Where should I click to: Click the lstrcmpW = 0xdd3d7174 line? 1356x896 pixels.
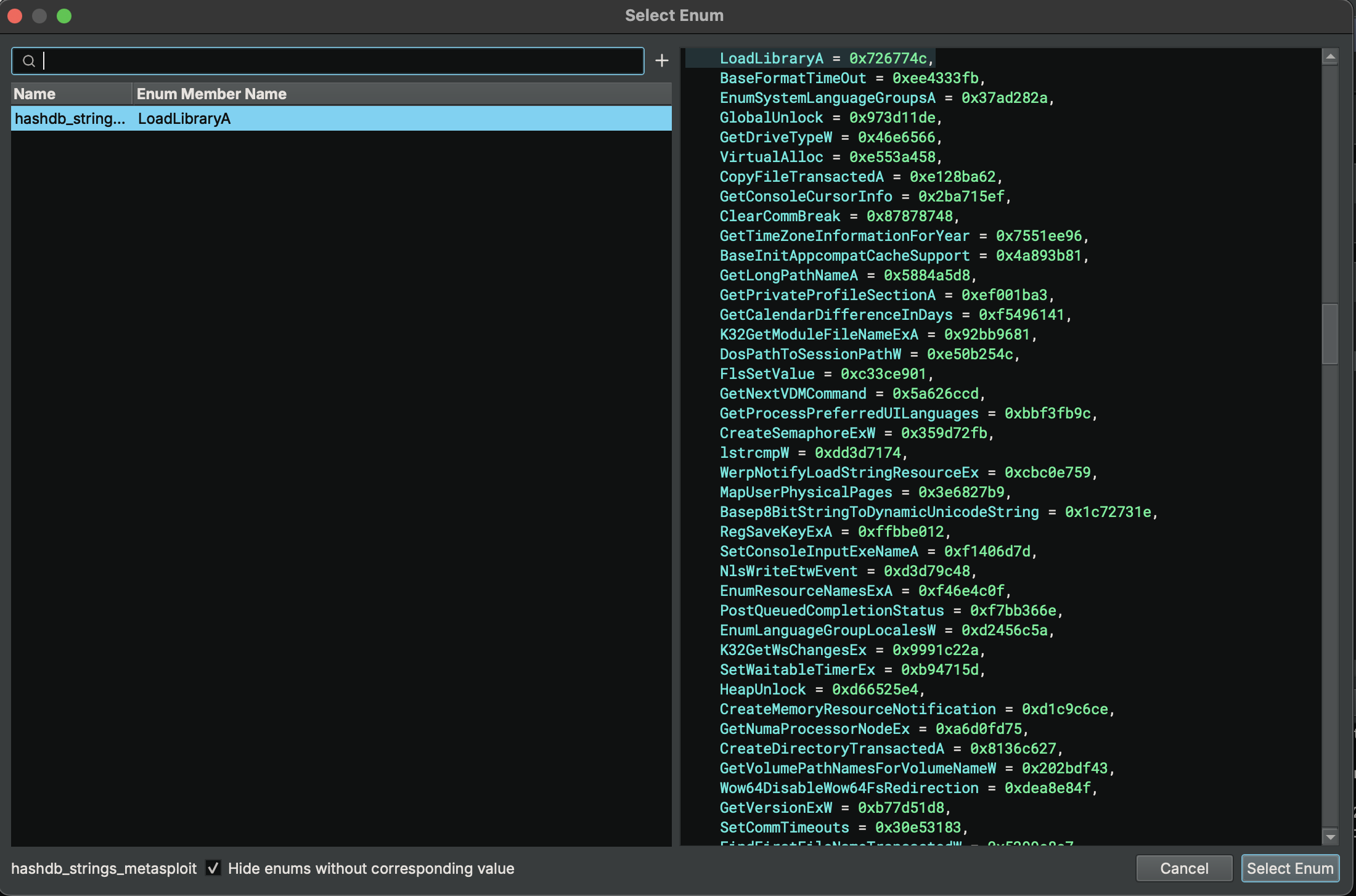(814, 453)
